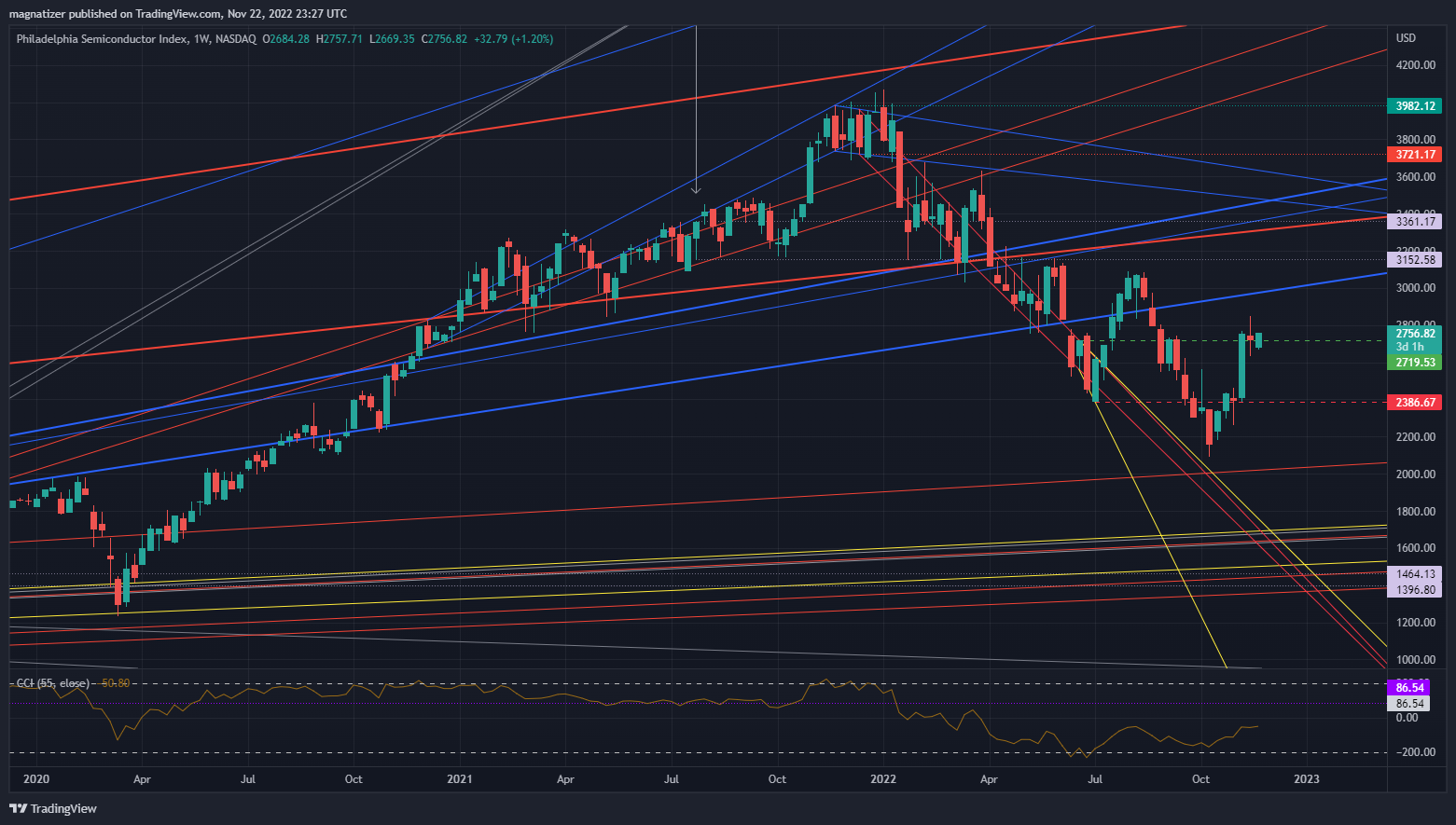Click the purple 86.54 indicator label
Screen dimensions: 1456x825
1409,688
